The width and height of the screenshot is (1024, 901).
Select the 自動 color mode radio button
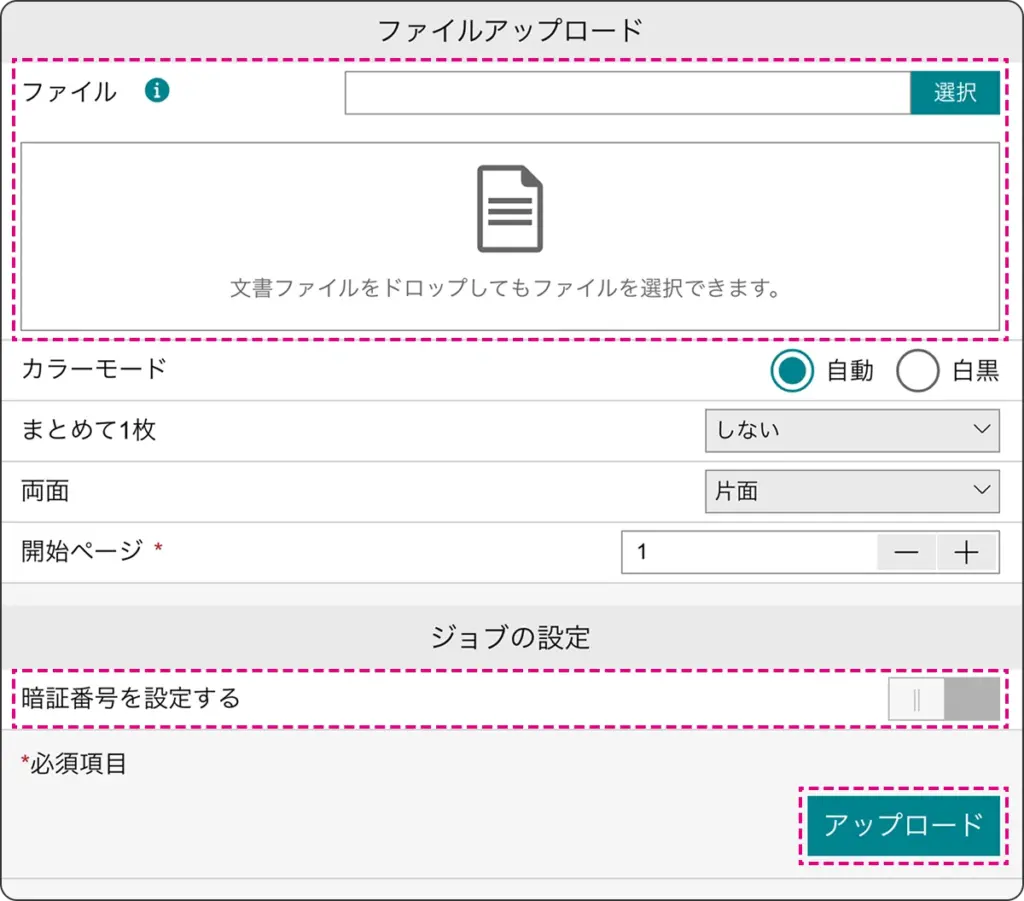792,371
